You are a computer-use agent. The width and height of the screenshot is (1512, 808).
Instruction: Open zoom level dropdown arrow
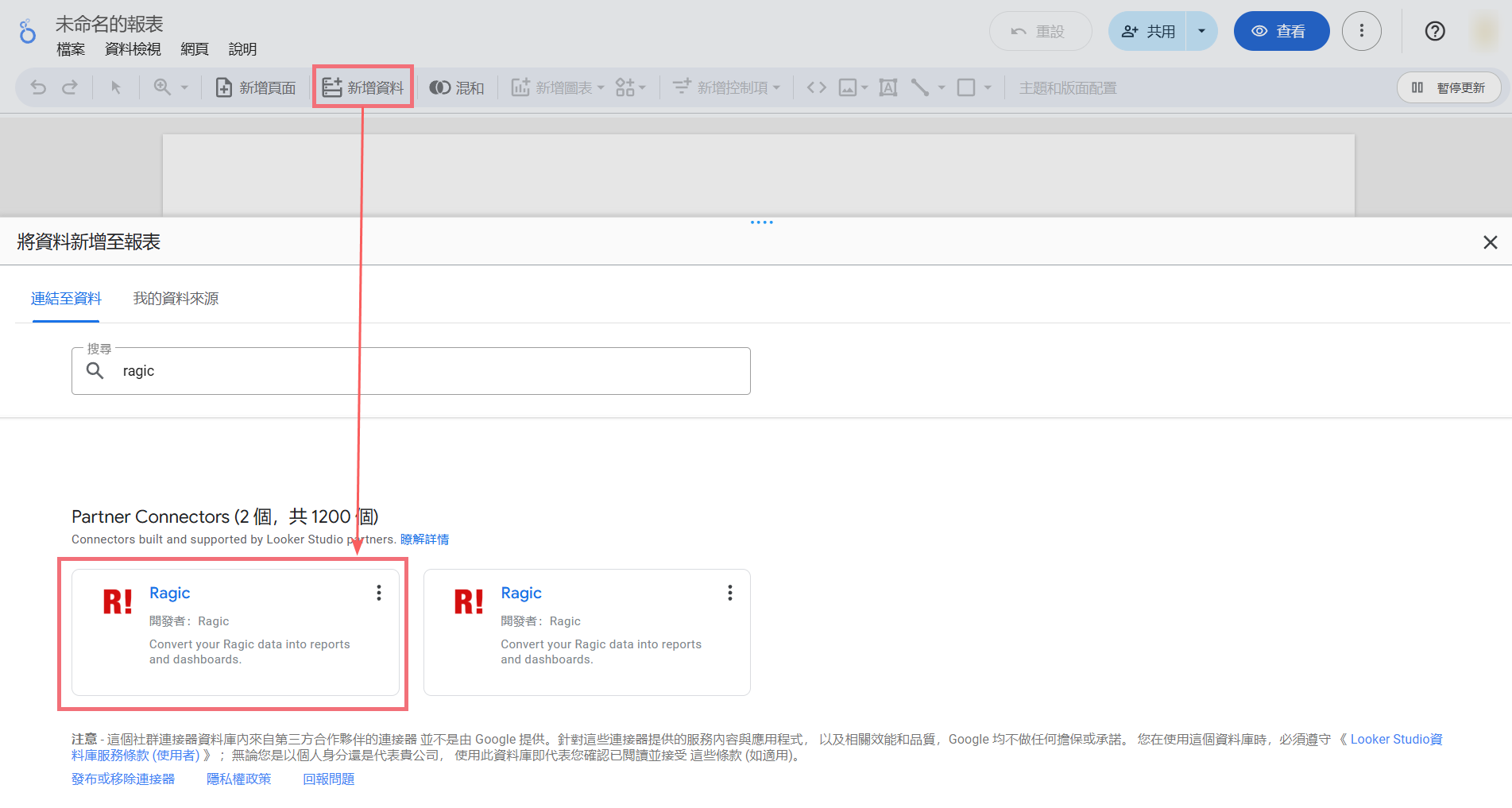(184, 87)
